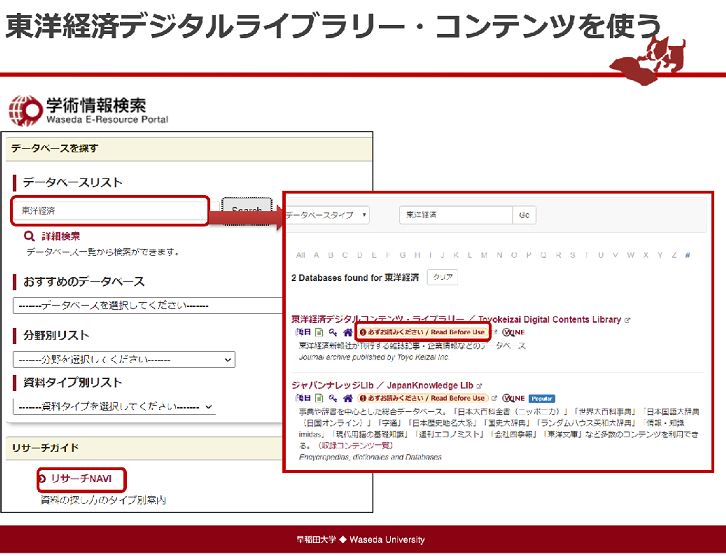Expand the 分野別リスト field dropdown
The height and width of the screenshot is (556, 726).
point(124,360)
